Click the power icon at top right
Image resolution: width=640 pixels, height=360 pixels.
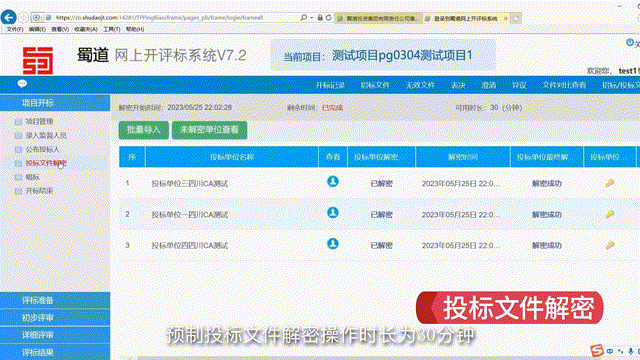[630, 42]
